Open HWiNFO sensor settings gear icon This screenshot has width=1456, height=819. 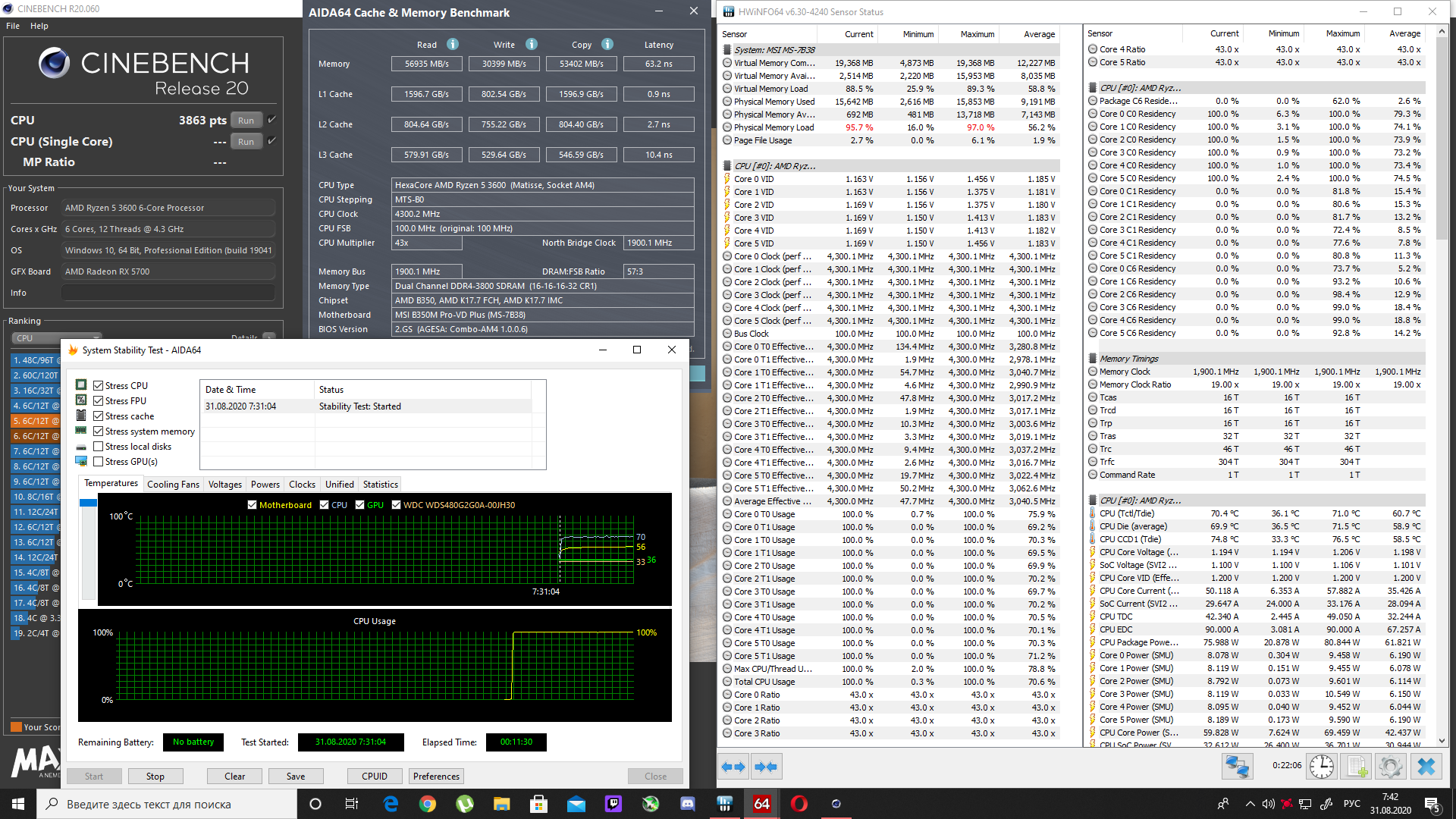1390,767
